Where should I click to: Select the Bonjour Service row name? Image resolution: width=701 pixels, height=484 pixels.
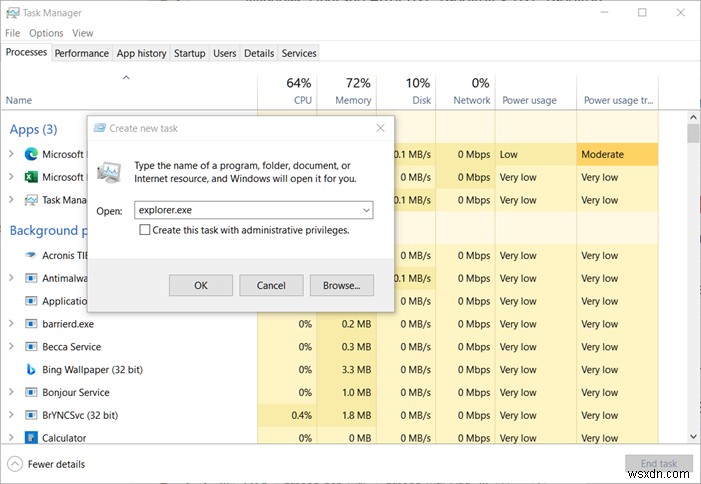coord(76,392)
